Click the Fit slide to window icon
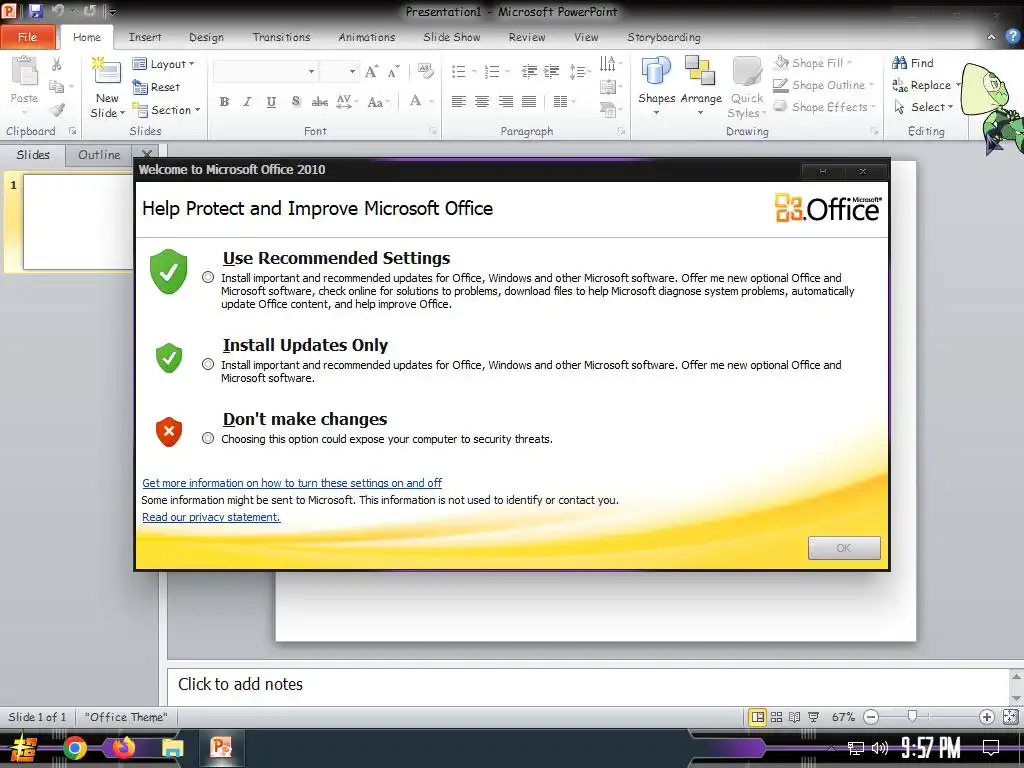The height and width of the screenshot is (768, 1024). (1010, 717)
